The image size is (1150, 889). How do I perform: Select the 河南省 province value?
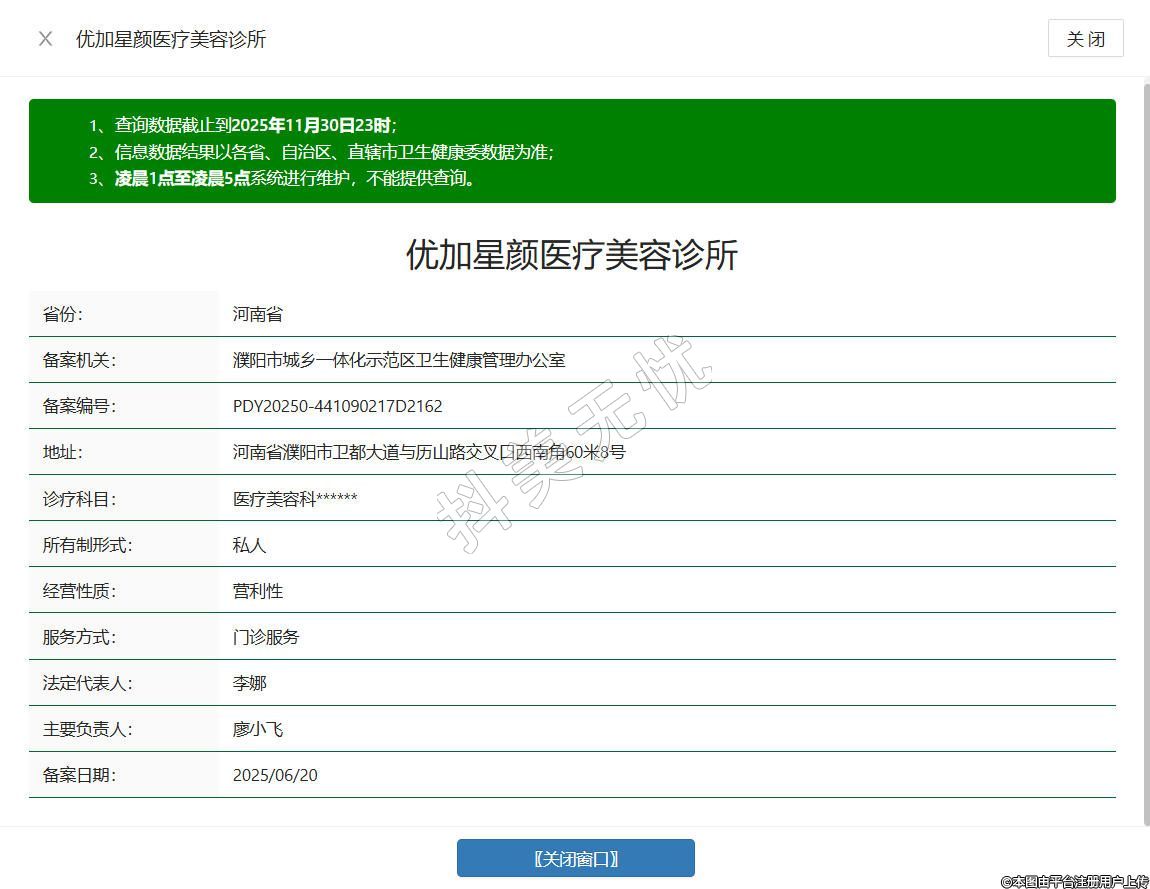click(x=258, y=314)
